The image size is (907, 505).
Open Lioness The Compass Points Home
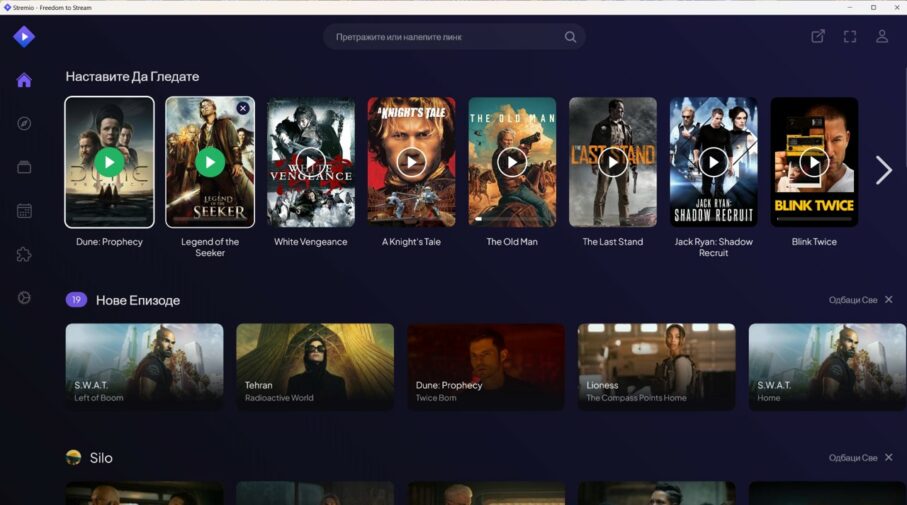coord(657,367)
